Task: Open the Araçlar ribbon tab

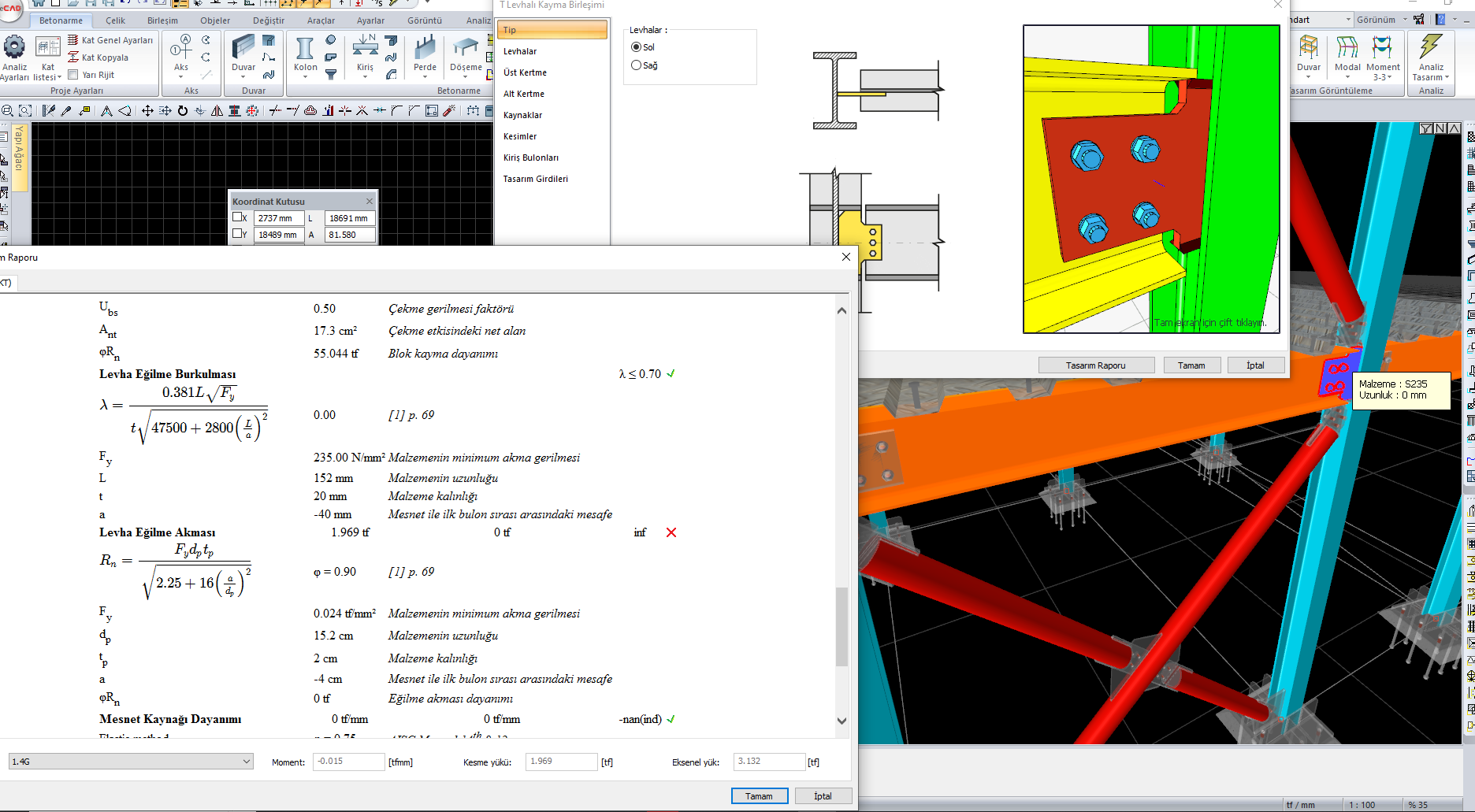Action: (321, 20)
